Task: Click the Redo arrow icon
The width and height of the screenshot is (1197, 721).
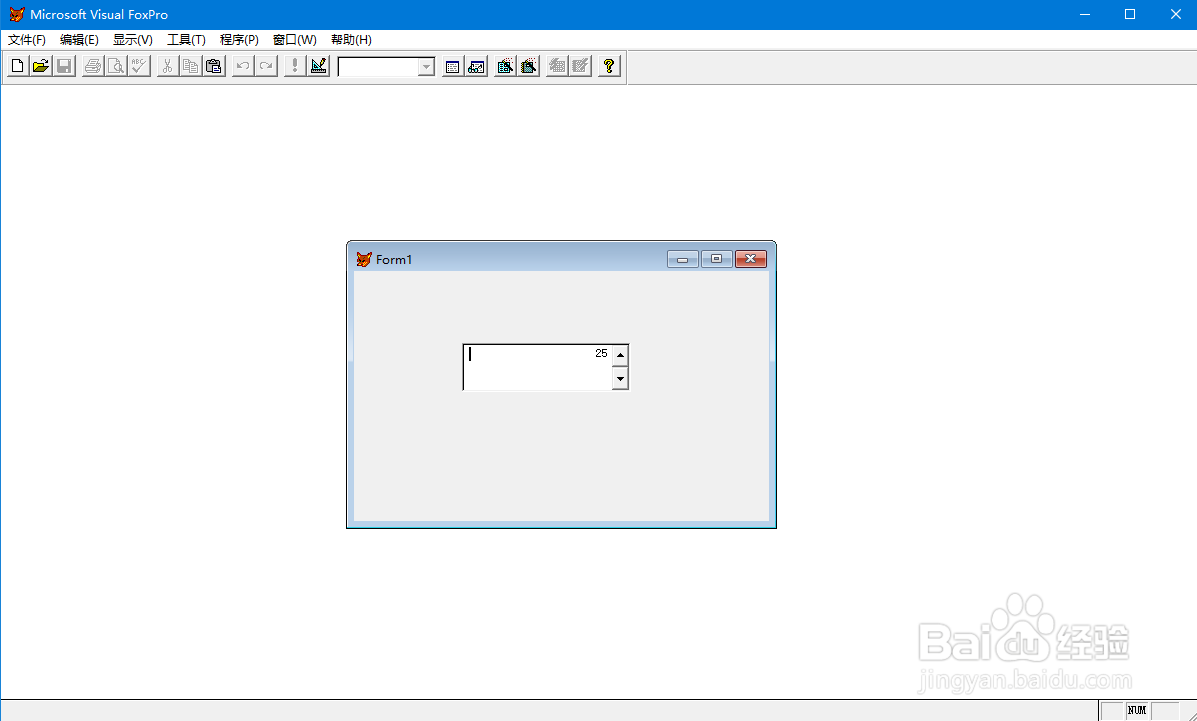Action: pyautogui.click(x=266, y=66)
